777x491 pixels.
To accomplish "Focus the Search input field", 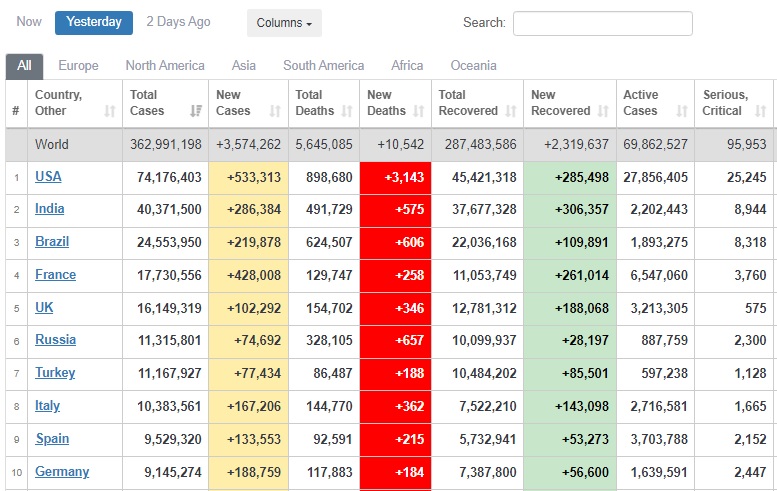I will (603, 23).
